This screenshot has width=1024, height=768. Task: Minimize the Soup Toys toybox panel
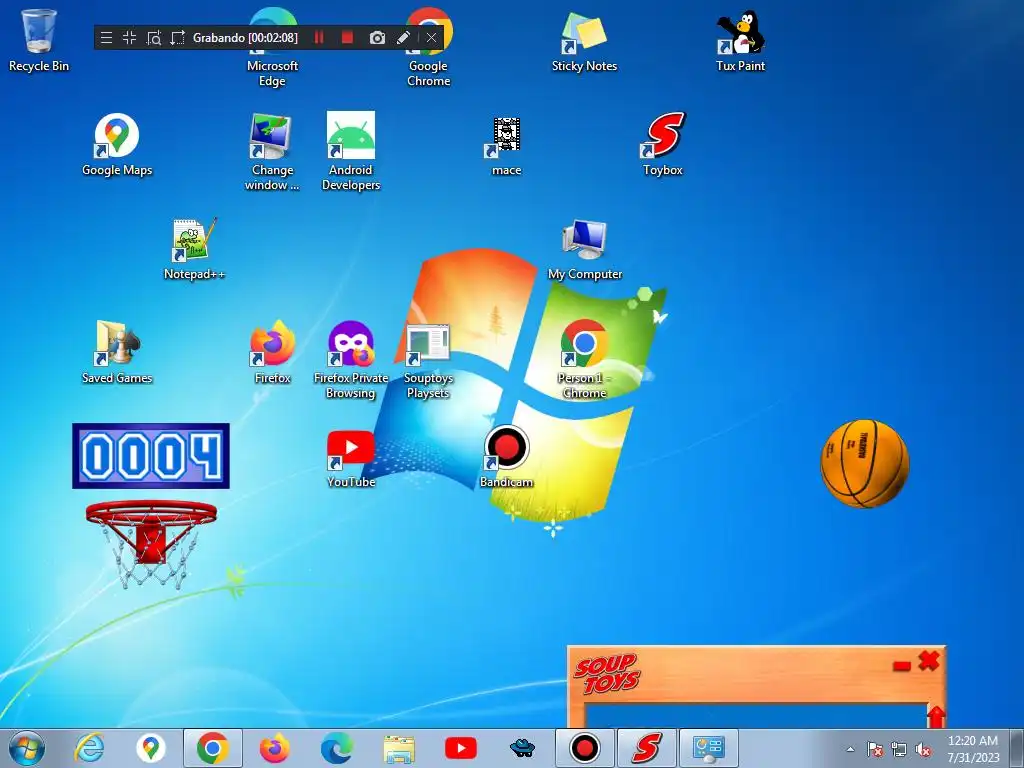[x=902, y=665]
